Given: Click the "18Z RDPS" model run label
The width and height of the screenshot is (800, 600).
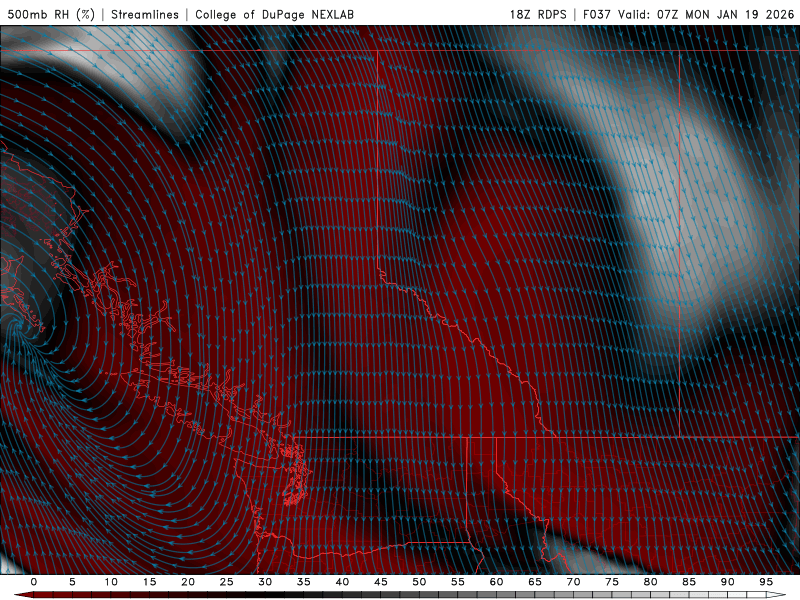Looking at the screenshot, I should click(538, 14).
